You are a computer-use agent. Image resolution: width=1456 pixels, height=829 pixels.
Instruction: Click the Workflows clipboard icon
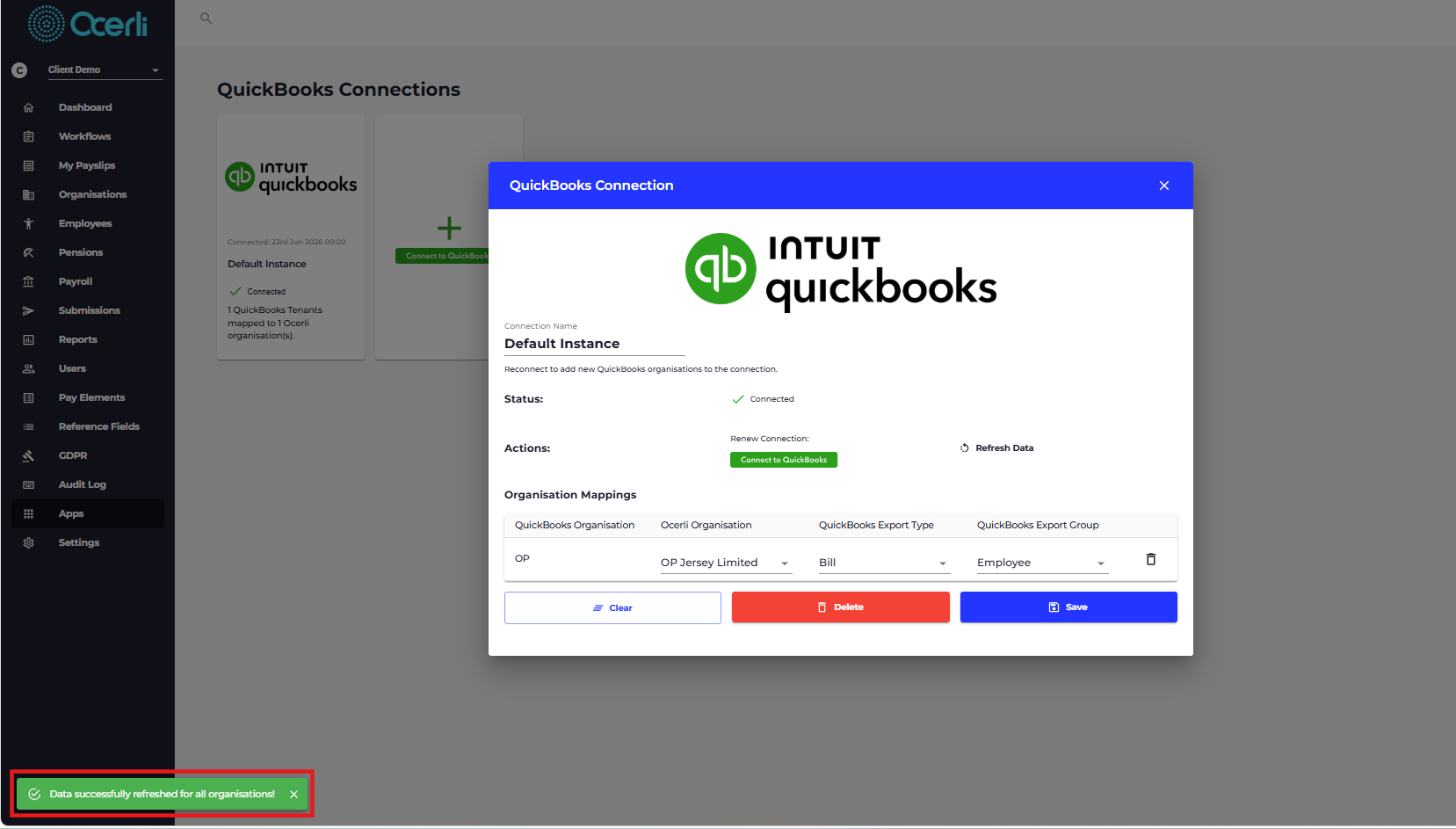point(28,136)
